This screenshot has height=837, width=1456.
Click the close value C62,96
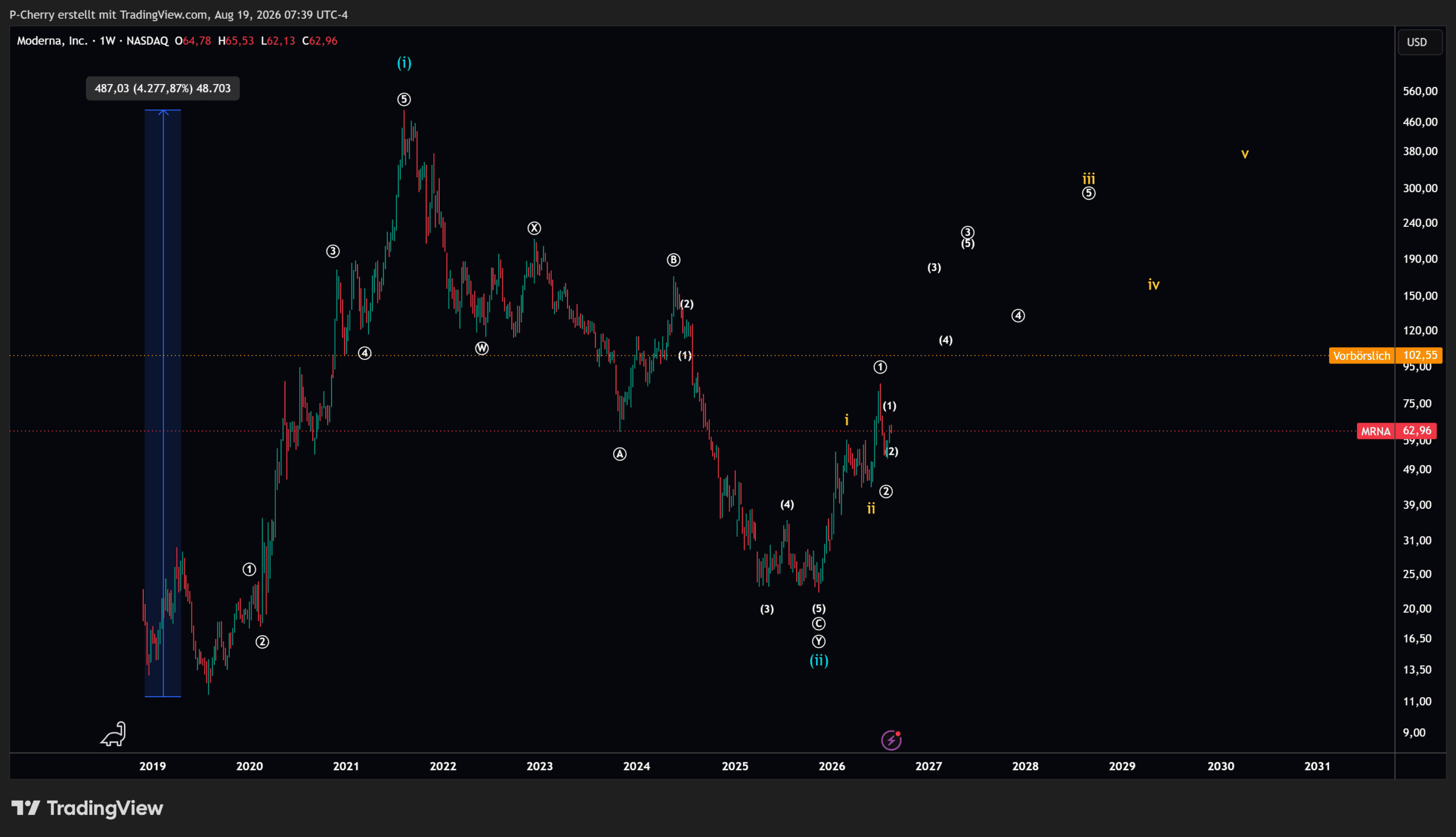pyautogui.click(x=320, y=41)
